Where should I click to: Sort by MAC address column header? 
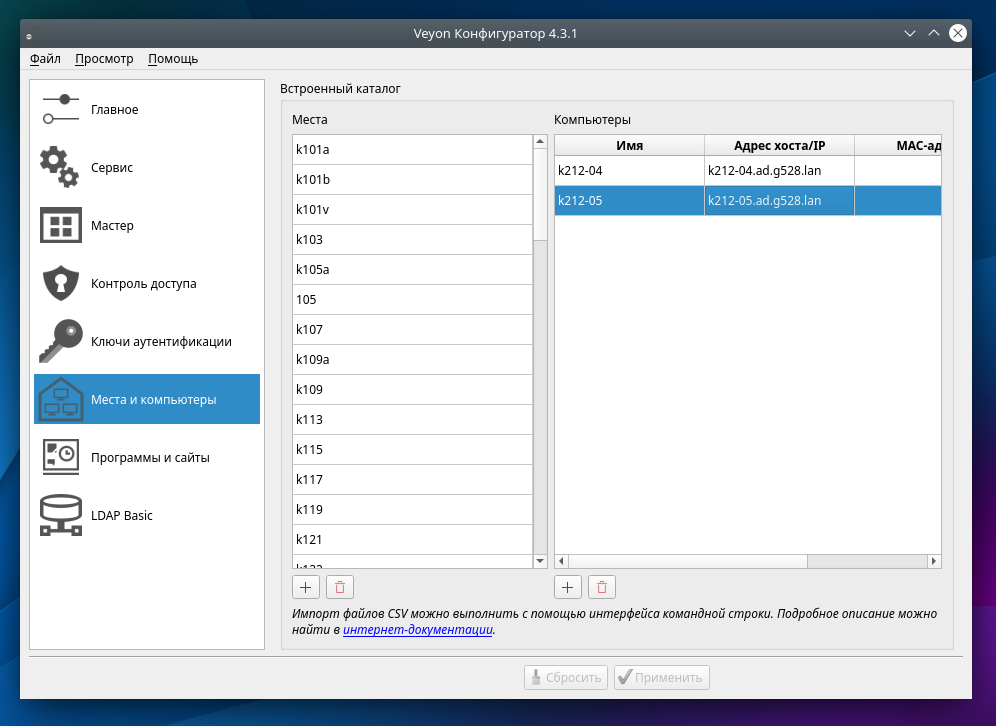898,145
